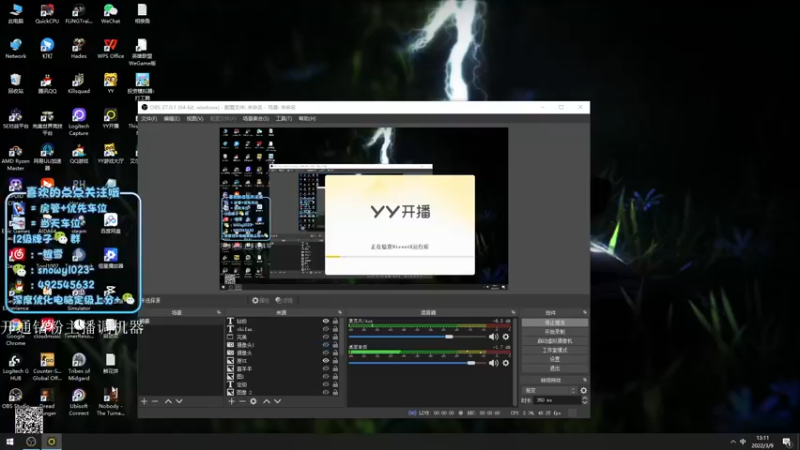This screenshot has width=800, height=450.
Task: Toggle visibility of the chifan source
Action: click(326, 329)
